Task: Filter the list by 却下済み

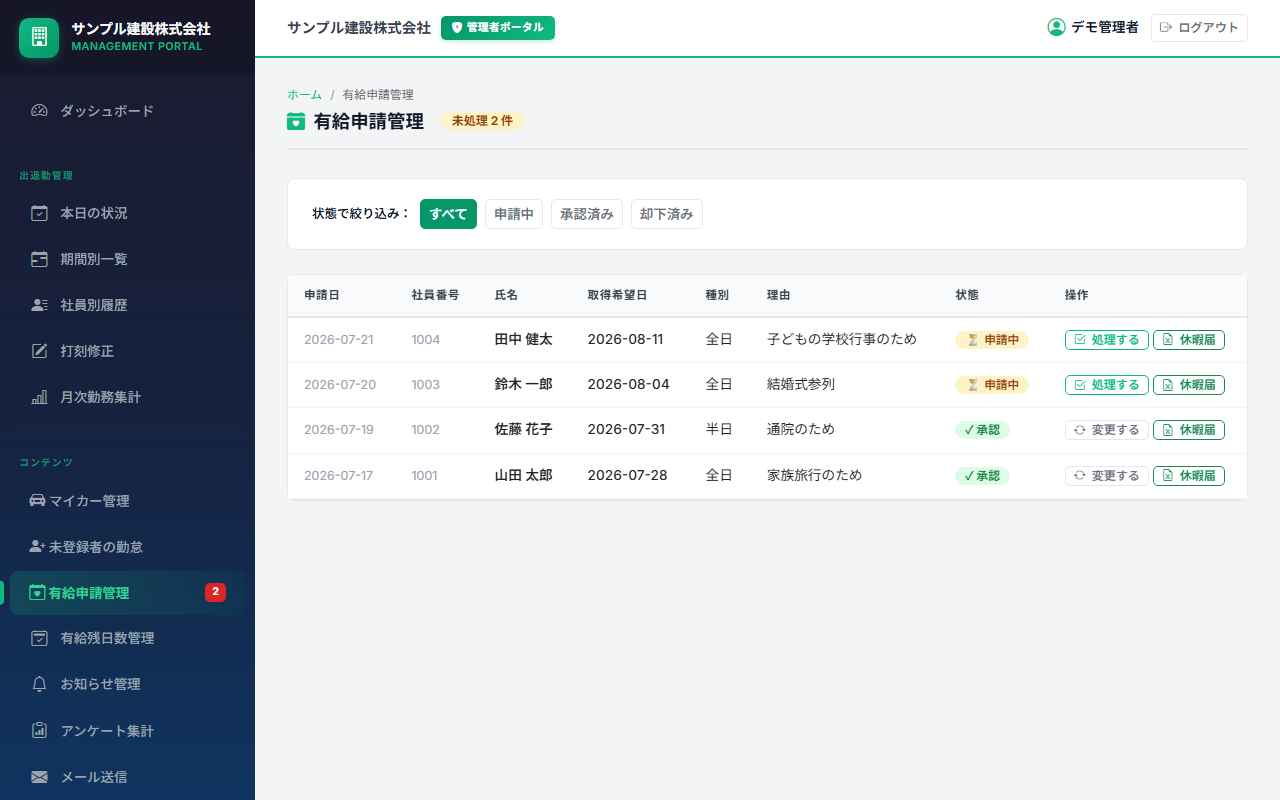Action: point(667,214)
